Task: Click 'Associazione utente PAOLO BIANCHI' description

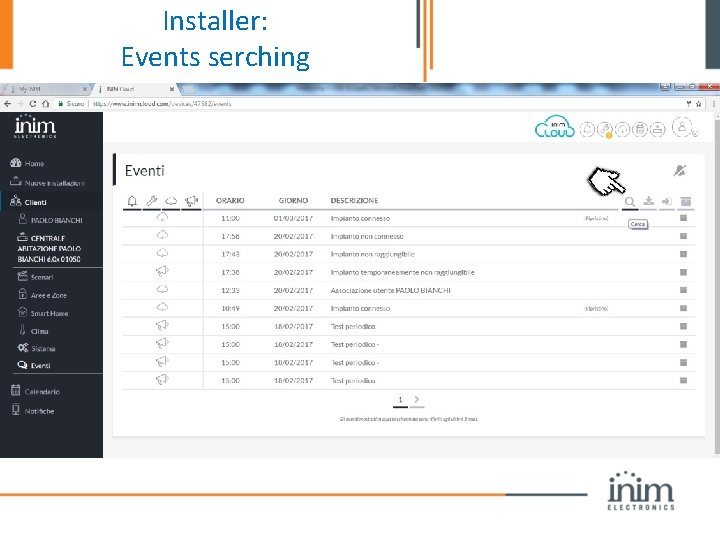Action: point(390,290)
